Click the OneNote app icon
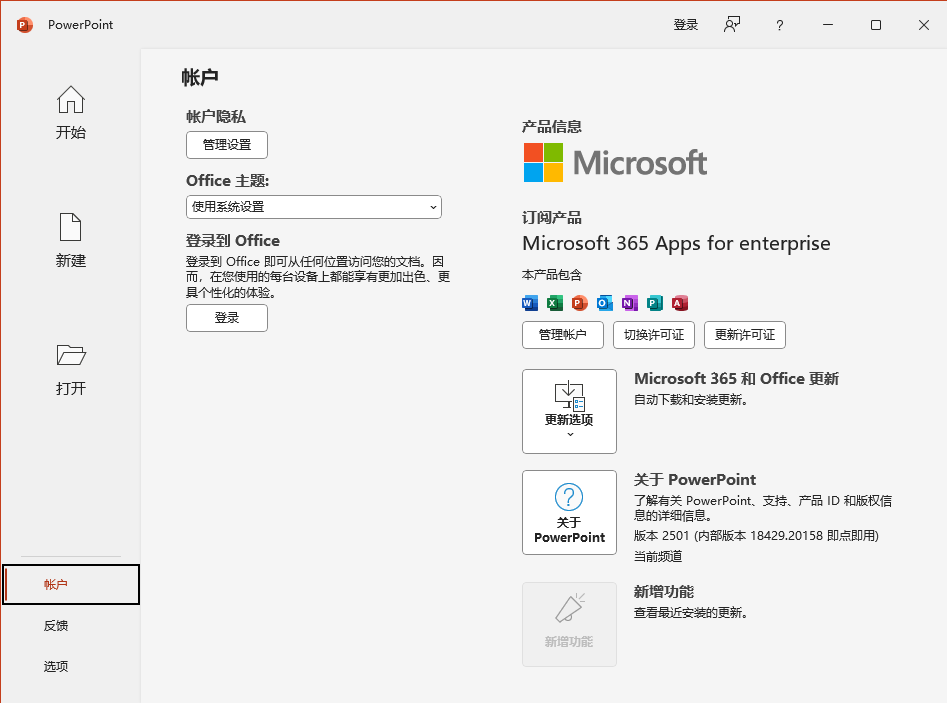The width and height of the screenshot is (947, 703). (630, 303)
